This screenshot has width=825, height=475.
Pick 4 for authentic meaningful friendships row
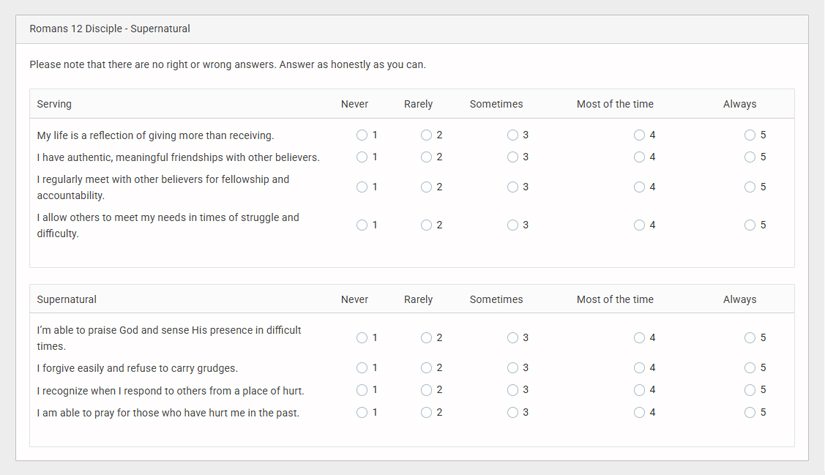(639, 157)
